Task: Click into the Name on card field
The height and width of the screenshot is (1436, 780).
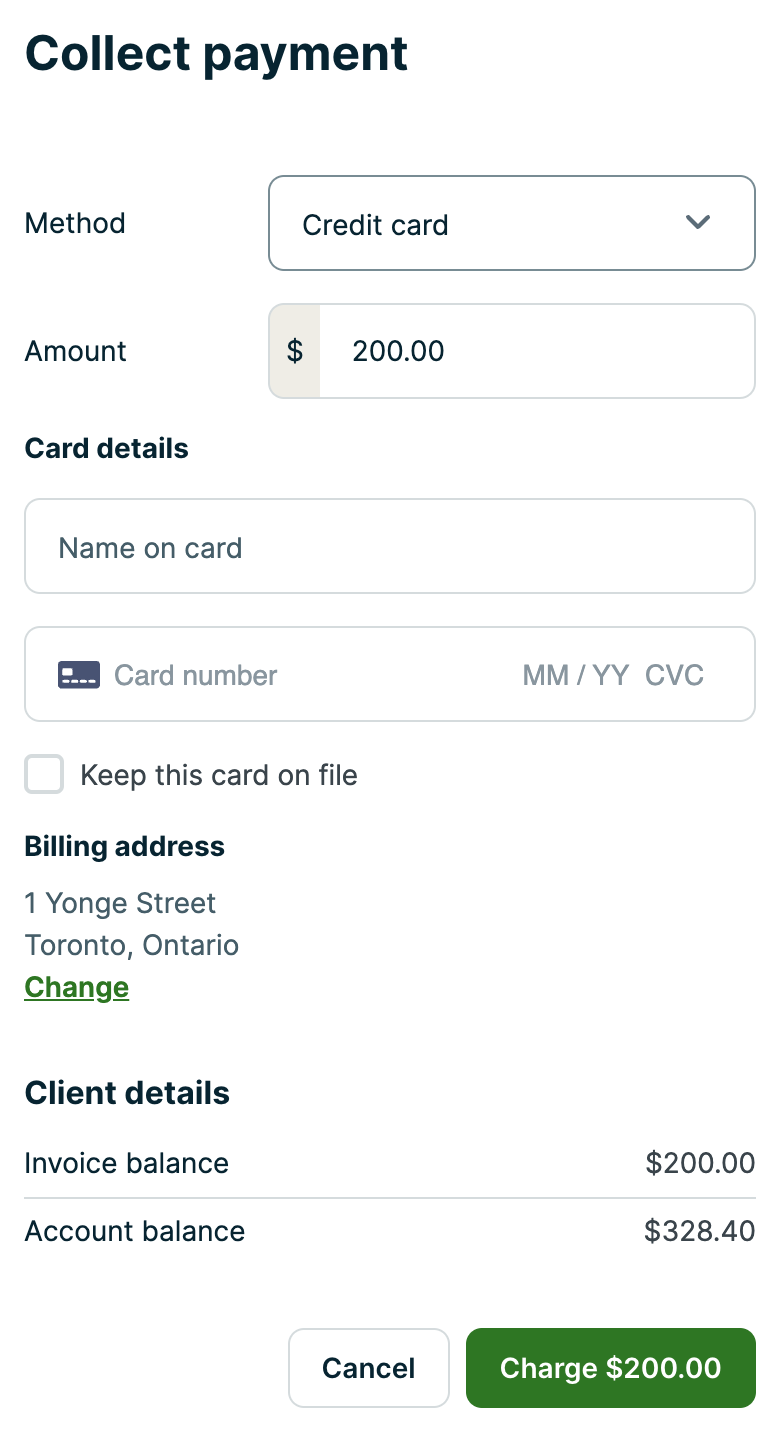Action: click(389, 547)
